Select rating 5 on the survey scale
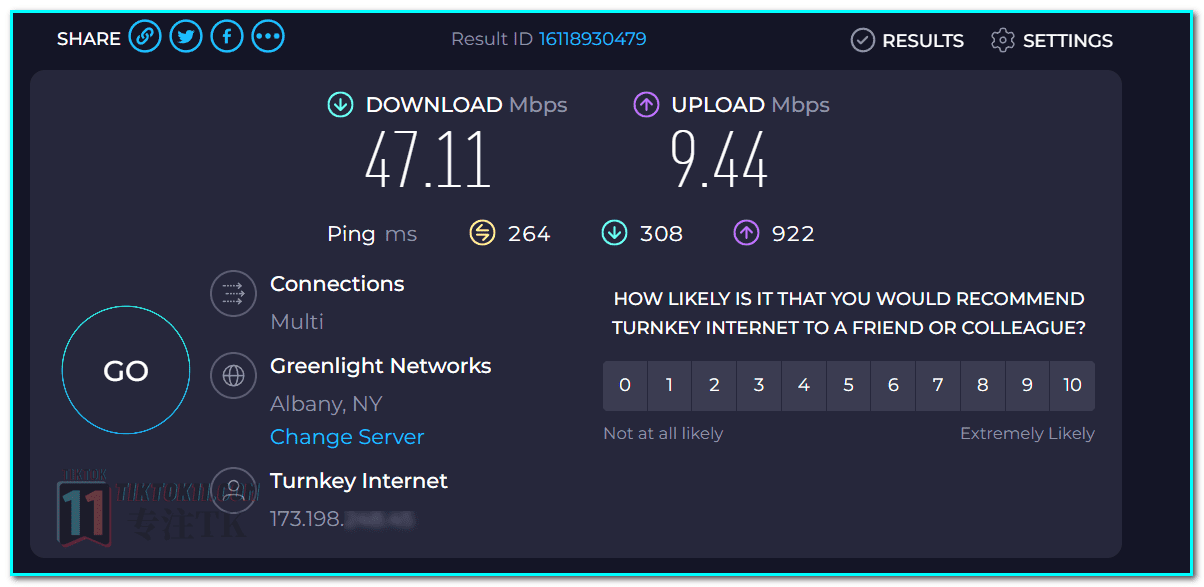This screenshot has width=1204, height=587. (848, 385)
